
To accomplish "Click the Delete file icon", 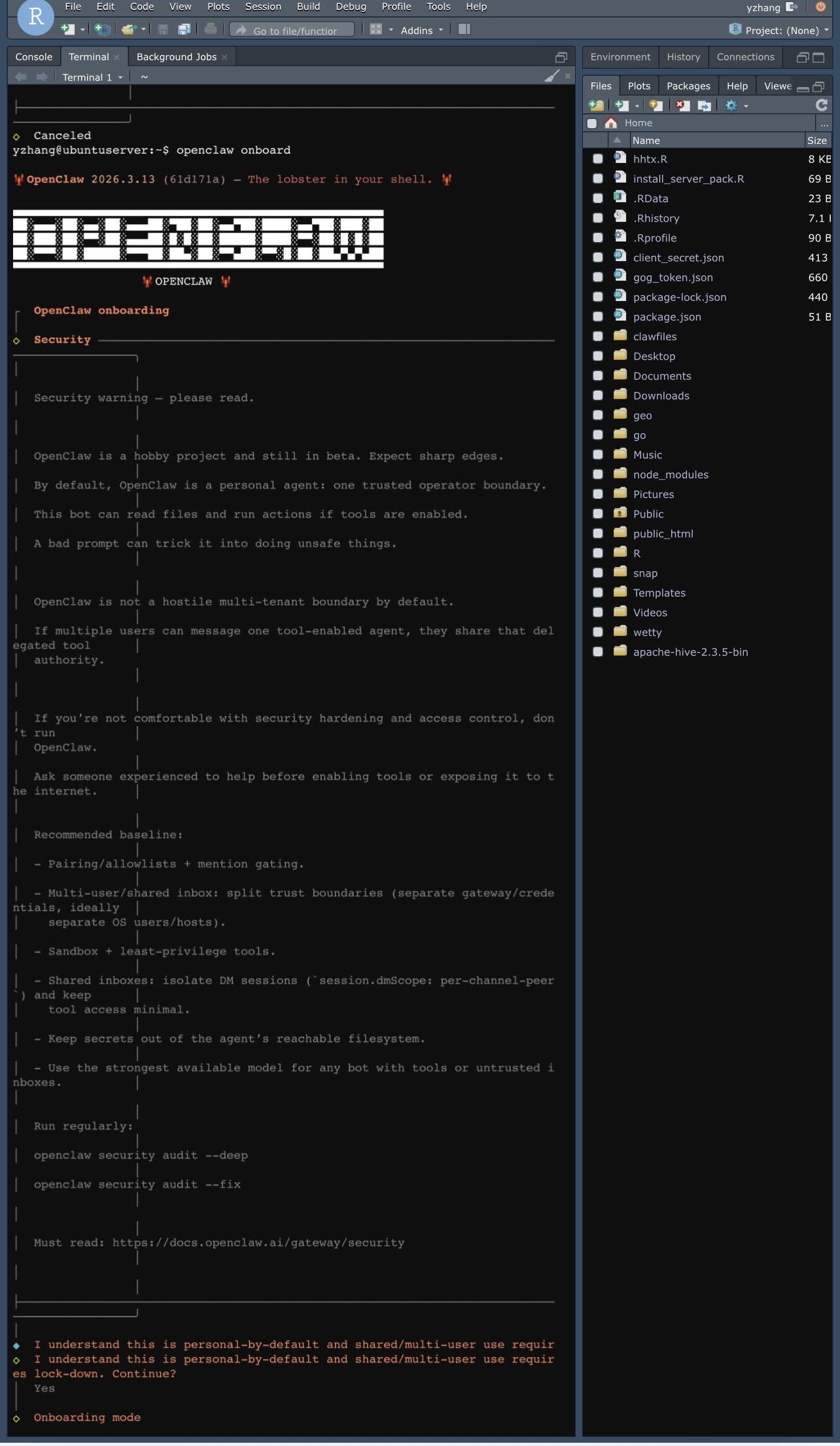I will (x=682, y=105).
